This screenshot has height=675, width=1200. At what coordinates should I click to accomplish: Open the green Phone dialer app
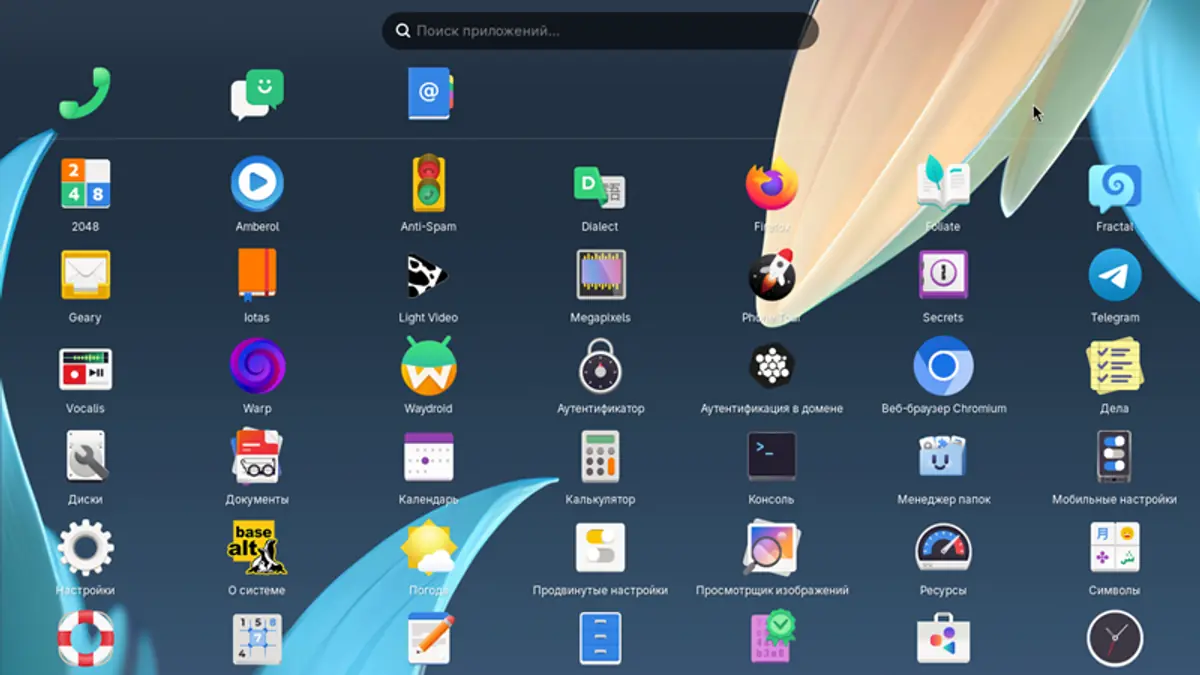(85, 94)
